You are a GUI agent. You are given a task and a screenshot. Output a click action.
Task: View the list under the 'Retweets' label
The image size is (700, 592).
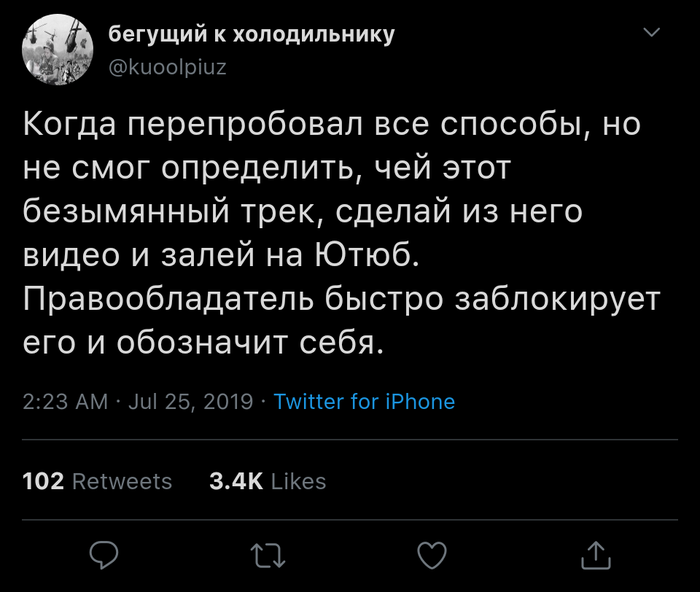point(122,482)
